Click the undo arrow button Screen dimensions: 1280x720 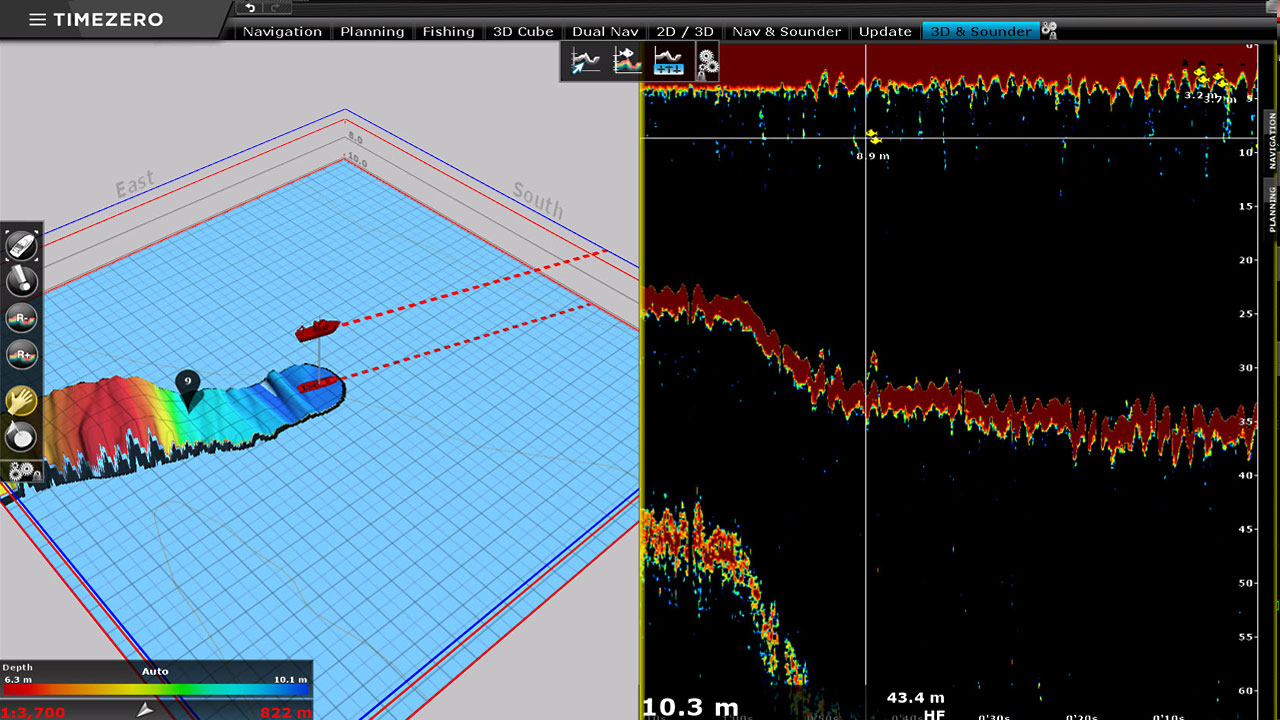coord(251,8)
